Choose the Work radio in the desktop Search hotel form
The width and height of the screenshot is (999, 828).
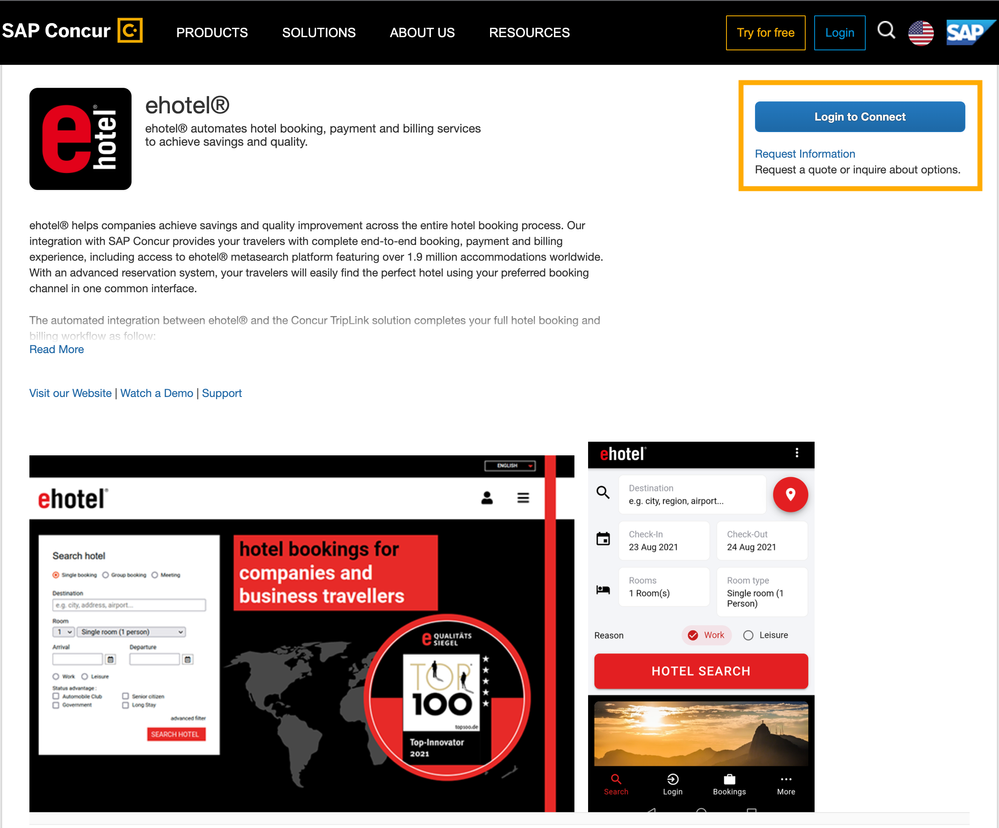[x=56, y=676]
